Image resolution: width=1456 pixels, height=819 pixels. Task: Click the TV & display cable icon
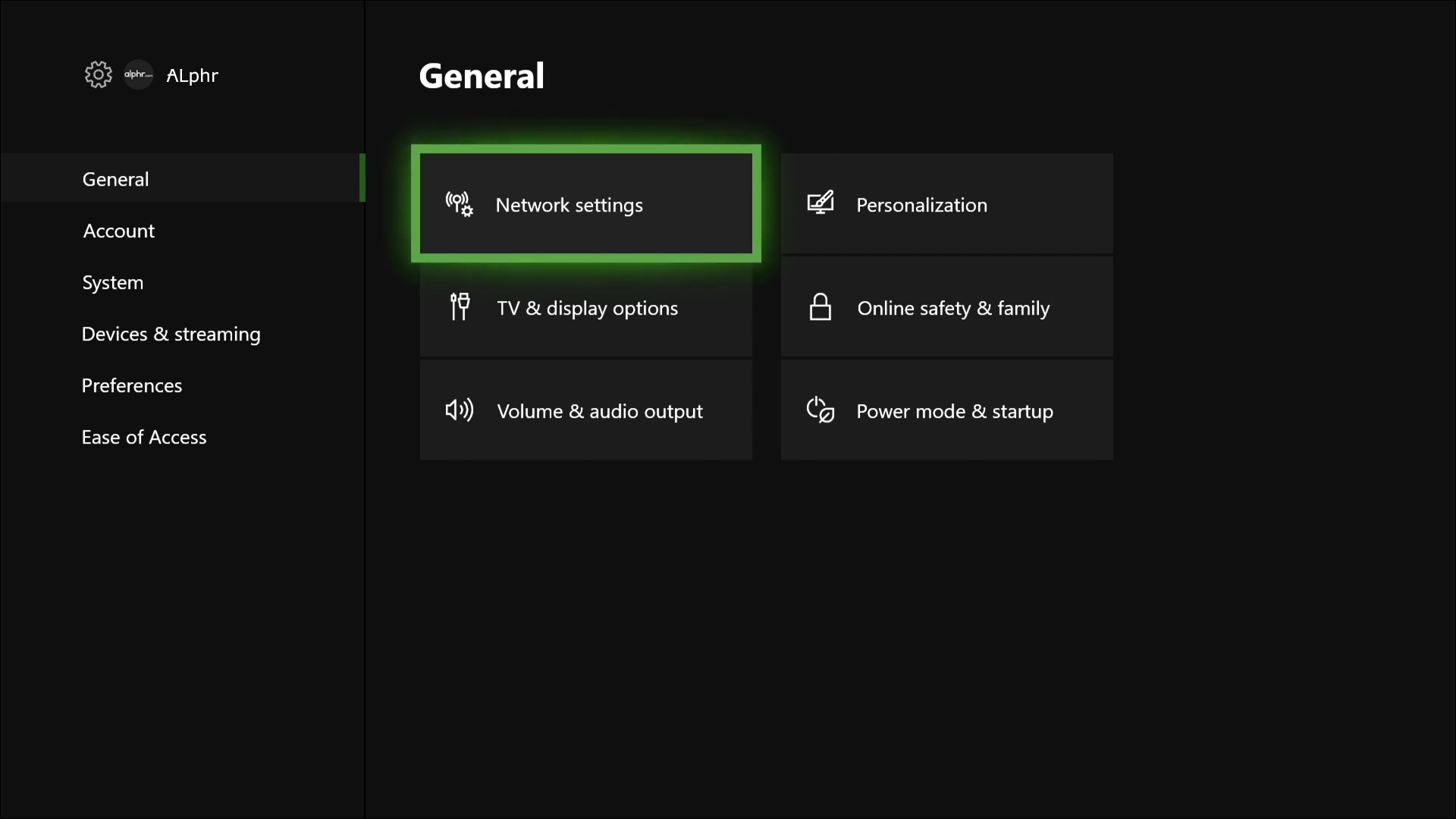coord(460,307)
